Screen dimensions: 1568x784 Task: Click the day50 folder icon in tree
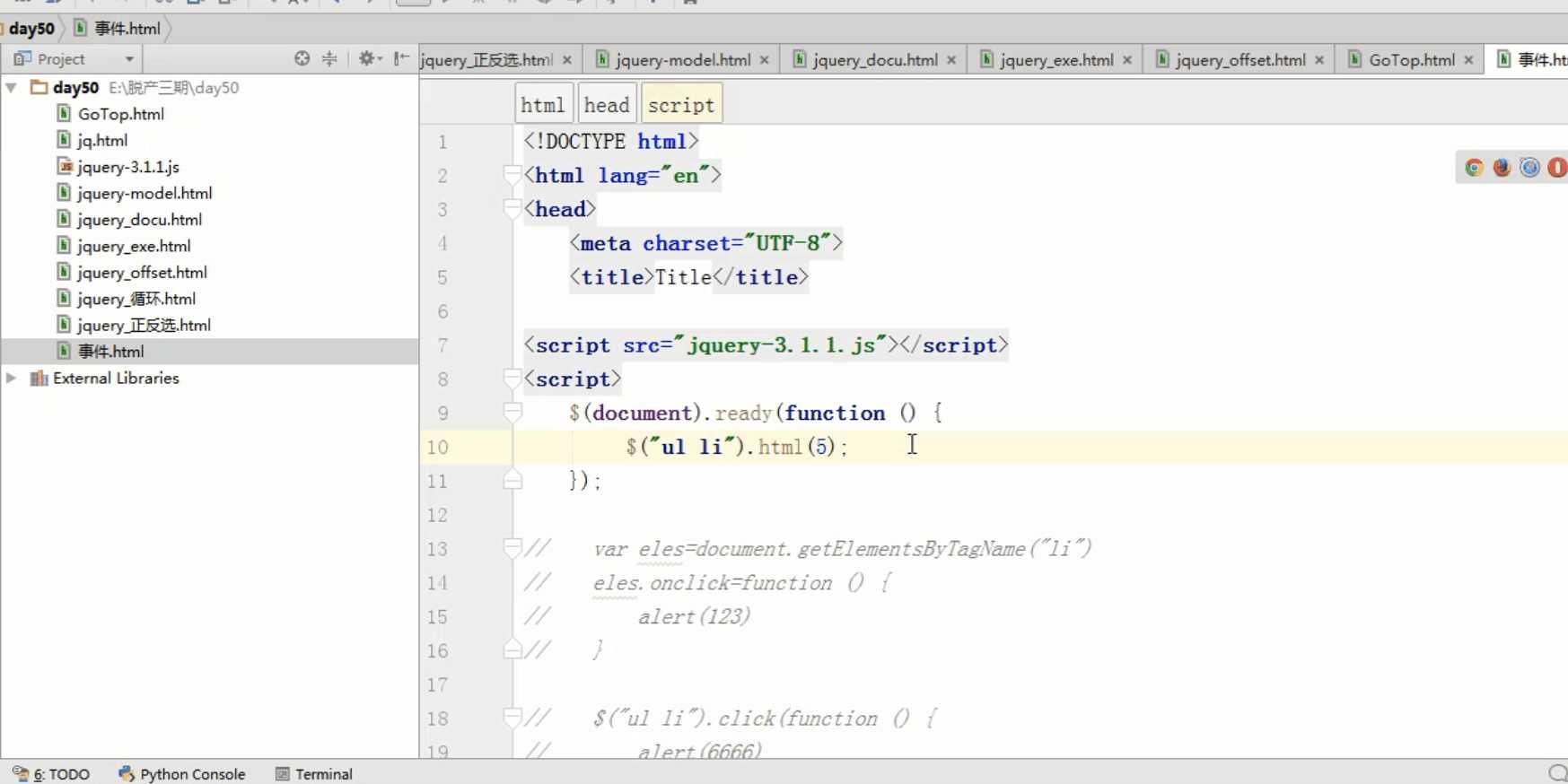tap(38, 87)
